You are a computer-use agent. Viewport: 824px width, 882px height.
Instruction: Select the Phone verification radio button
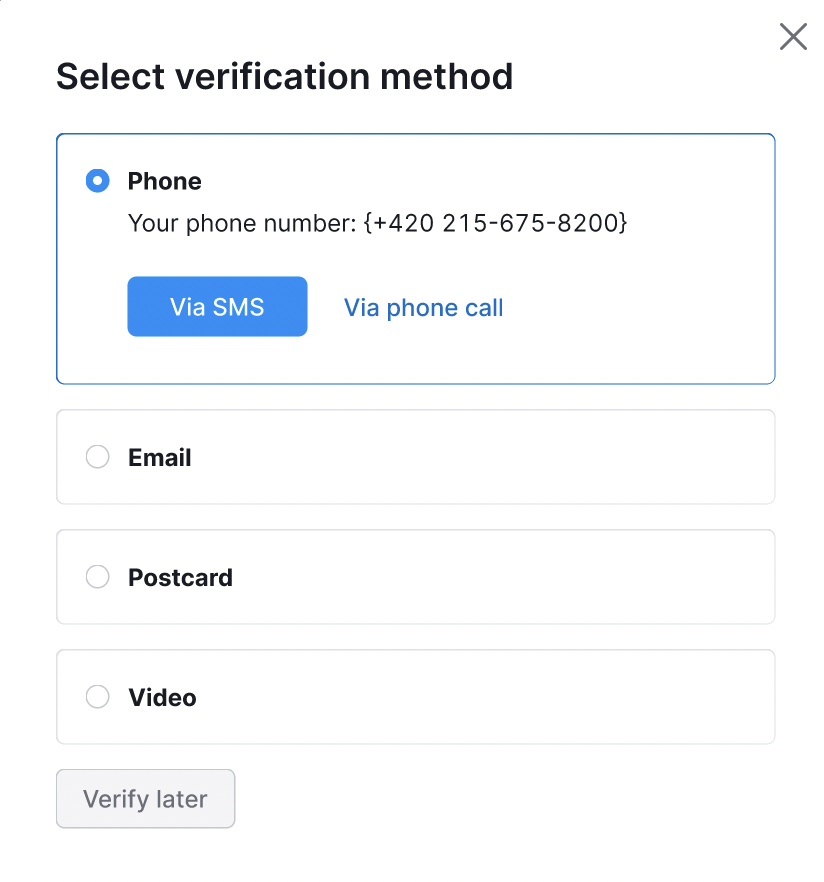[x=97, y=181]
